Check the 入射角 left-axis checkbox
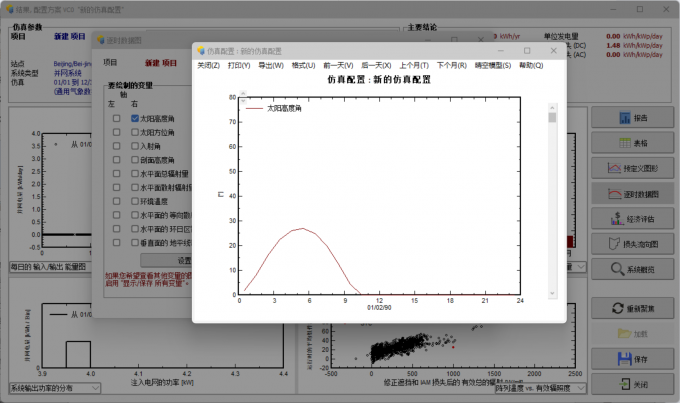This screenshot has height=403, width=680. [116, 146]
